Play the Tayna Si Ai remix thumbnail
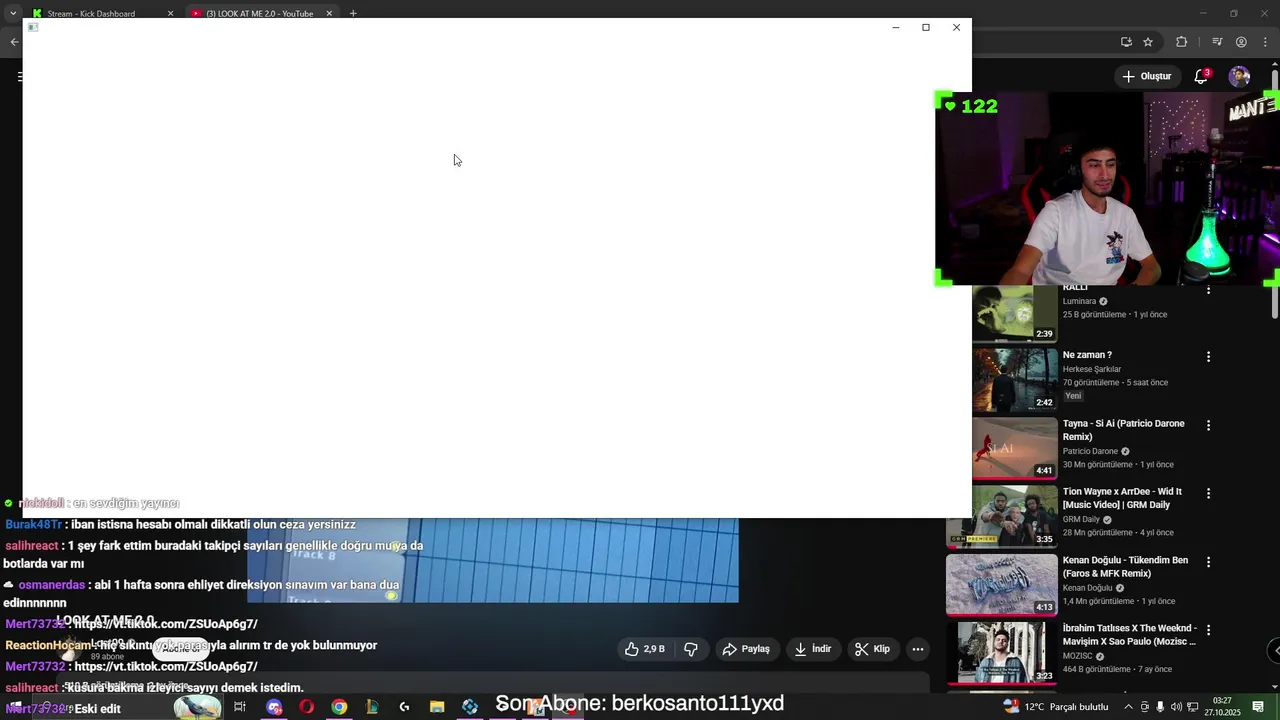 tap(1015, 448)
